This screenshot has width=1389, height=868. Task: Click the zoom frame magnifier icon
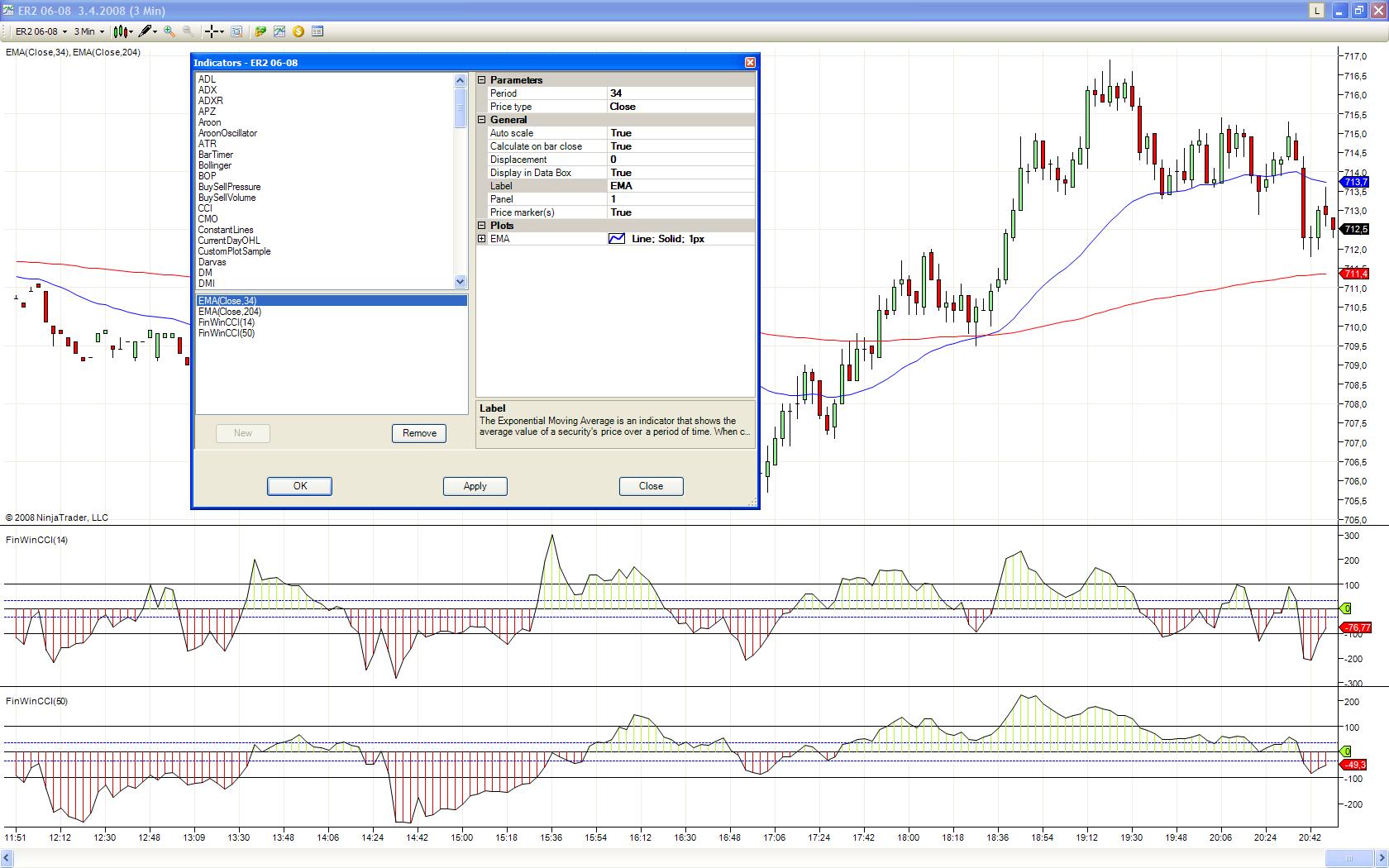tap(236, 31)
